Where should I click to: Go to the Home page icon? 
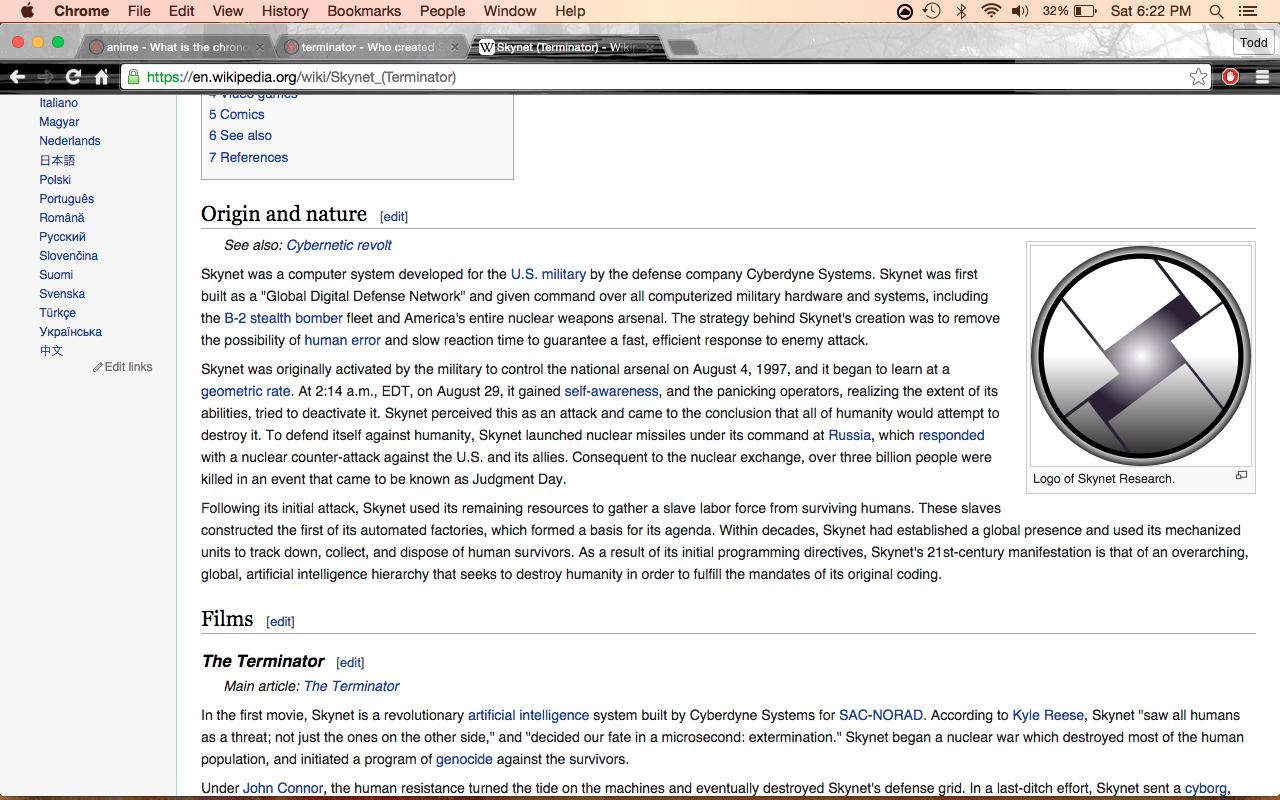tap(101, 77)
